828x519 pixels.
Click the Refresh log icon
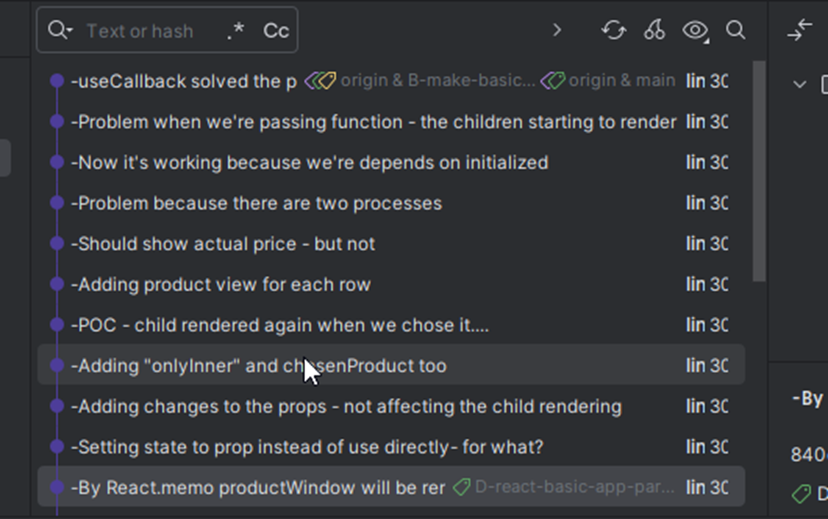pos(614,30)
